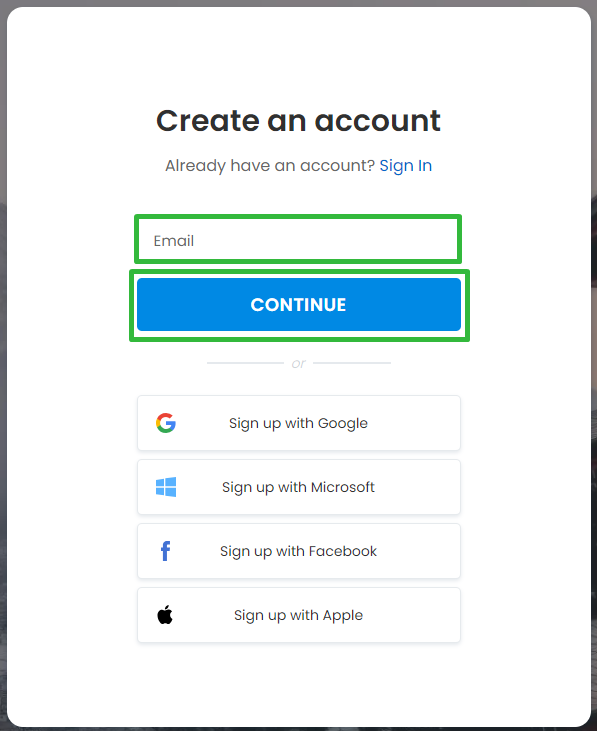
Task: Click the 'Create an account' heading
Action: tap(298, 121)
